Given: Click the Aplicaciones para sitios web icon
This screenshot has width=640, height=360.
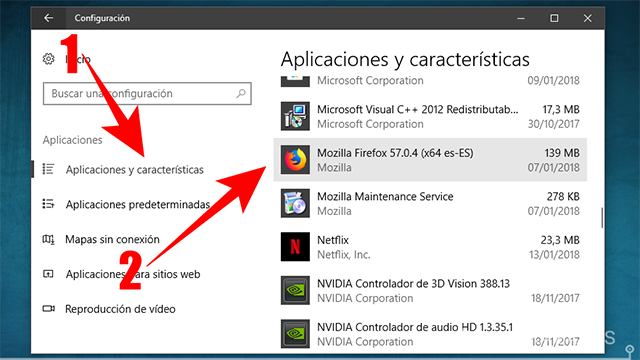Looking at the screenshot, I should (48, 274).
